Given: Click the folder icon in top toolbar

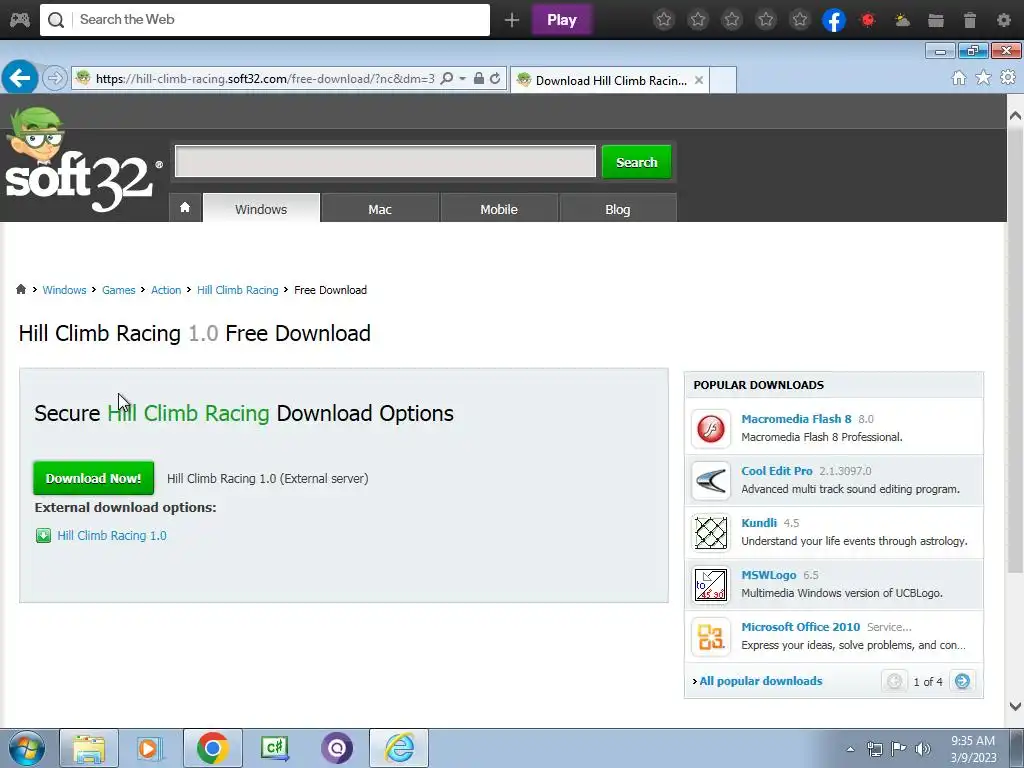Looking at the screenshot, I should point(936,20).
